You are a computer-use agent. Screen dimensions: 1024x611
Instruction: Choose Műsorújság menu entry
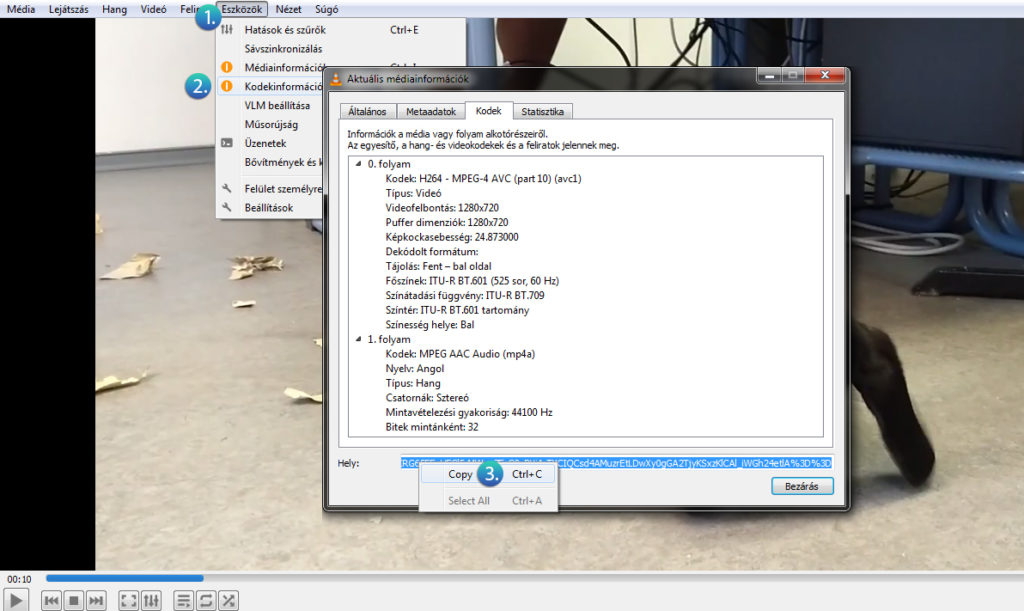[x=271, y=124]
